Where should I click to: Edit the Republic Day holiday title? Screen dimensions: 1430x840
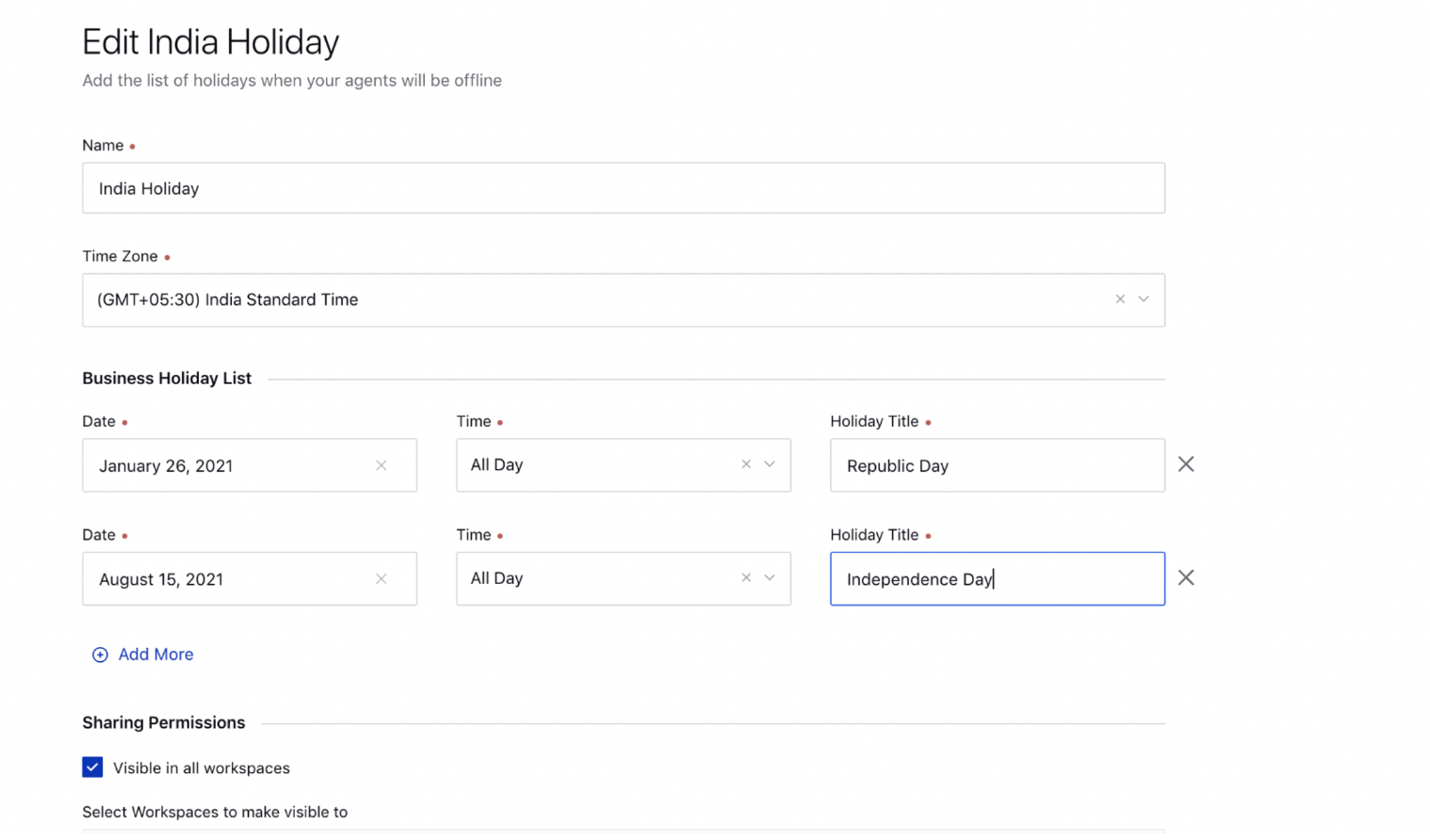pyautogui.click(x=998, y=465)
